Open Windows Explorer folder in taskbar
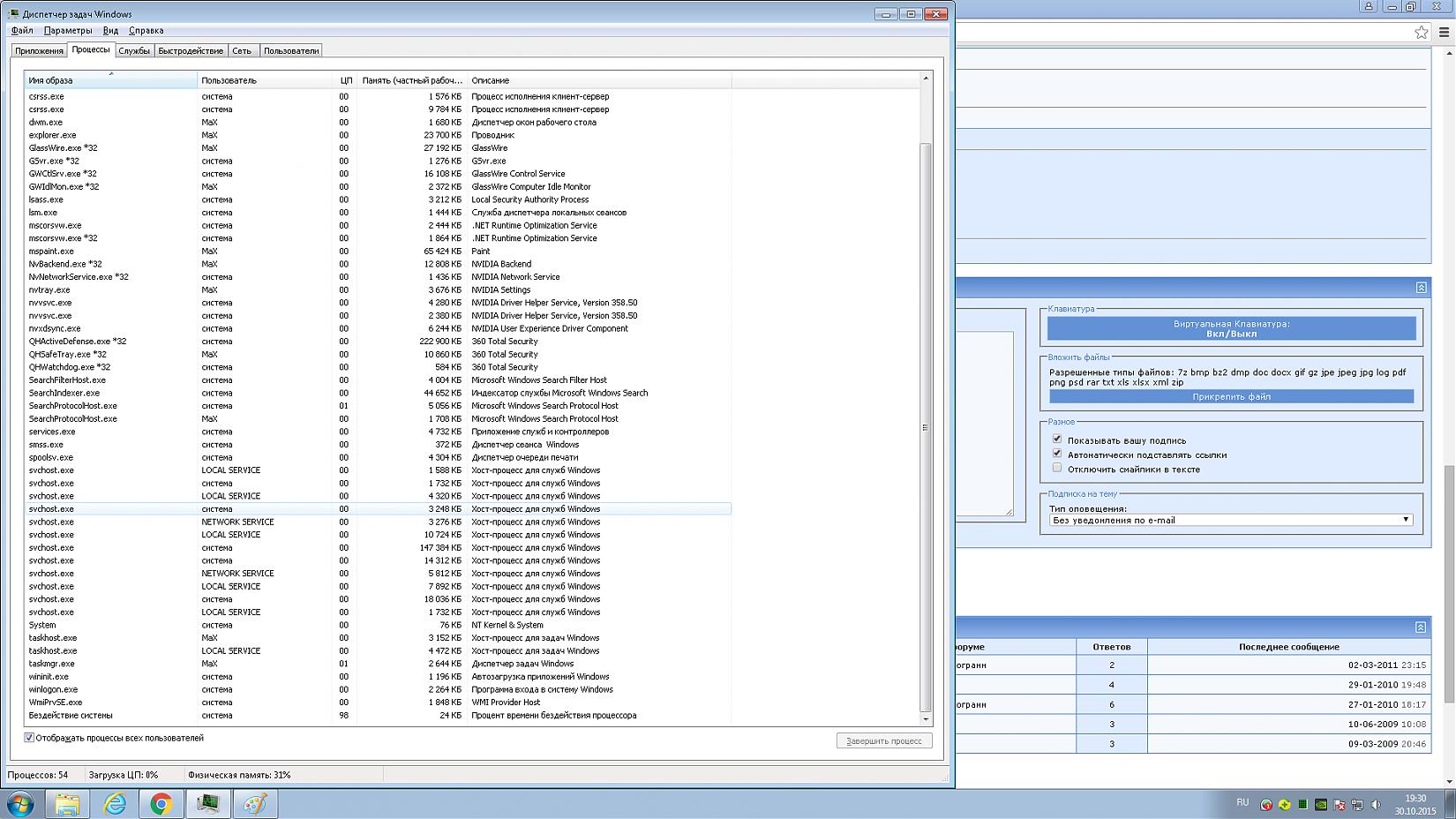Screen dimensions: 1456x819 [x=68, y=804]
